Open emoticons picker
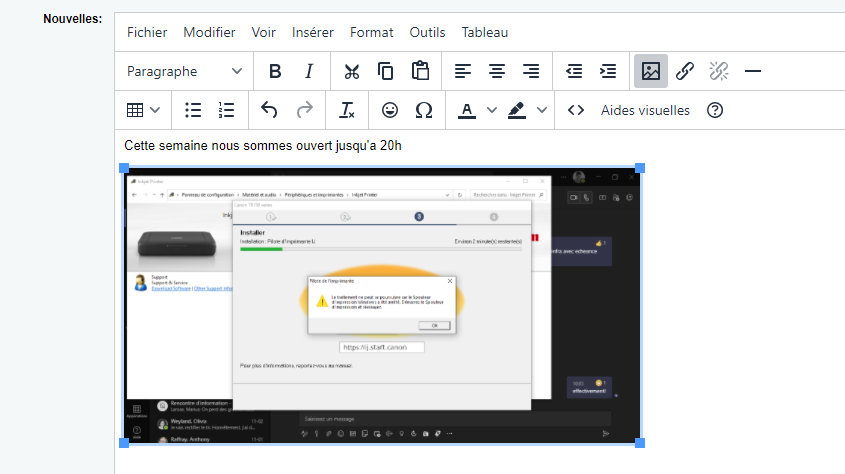845x474 pixels. pos(390,110)
